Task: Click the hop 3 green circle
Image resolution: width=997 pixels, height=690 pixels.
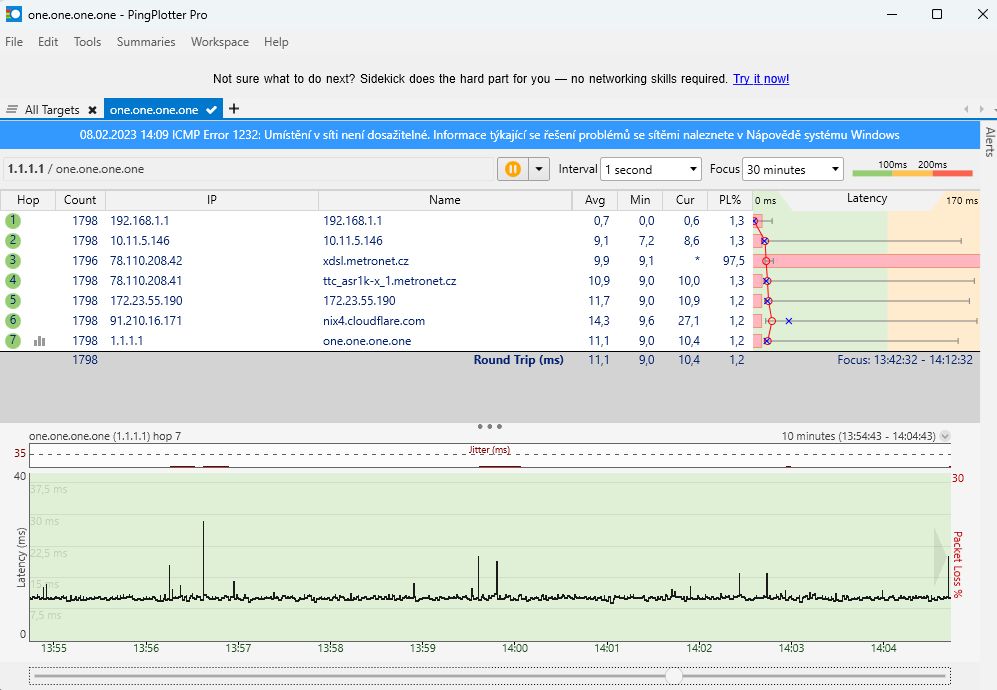Action: (x=13, y=260)
